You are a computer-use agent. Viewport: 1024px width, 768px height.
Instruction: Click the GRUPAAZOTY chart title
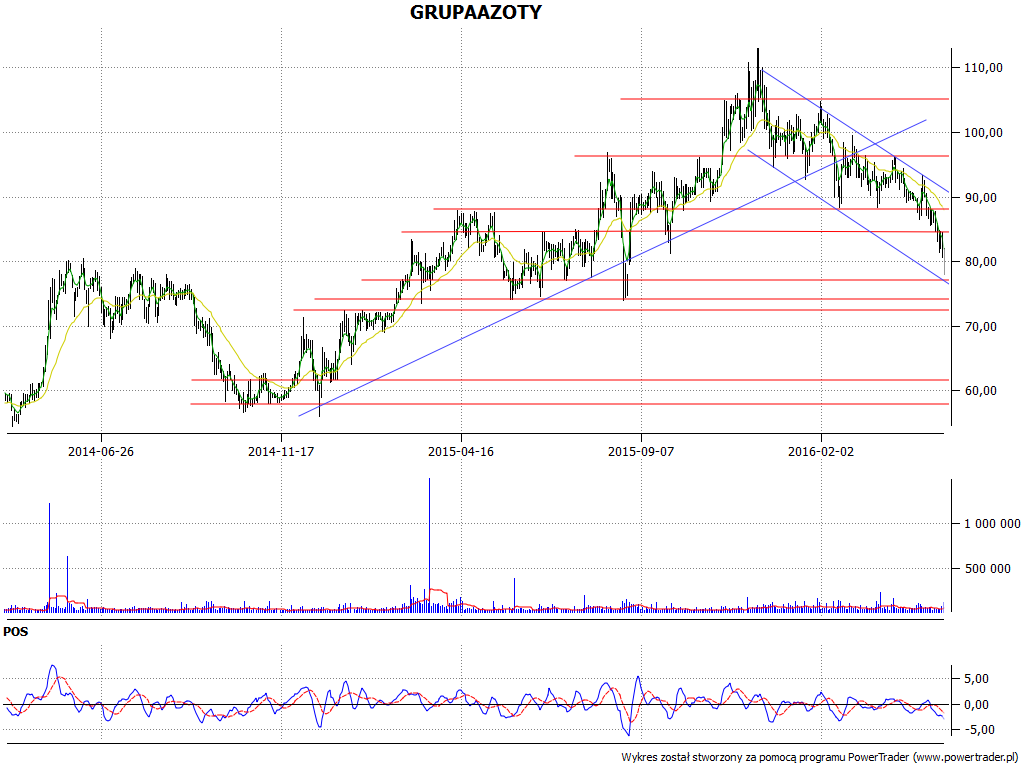point(475,12)
